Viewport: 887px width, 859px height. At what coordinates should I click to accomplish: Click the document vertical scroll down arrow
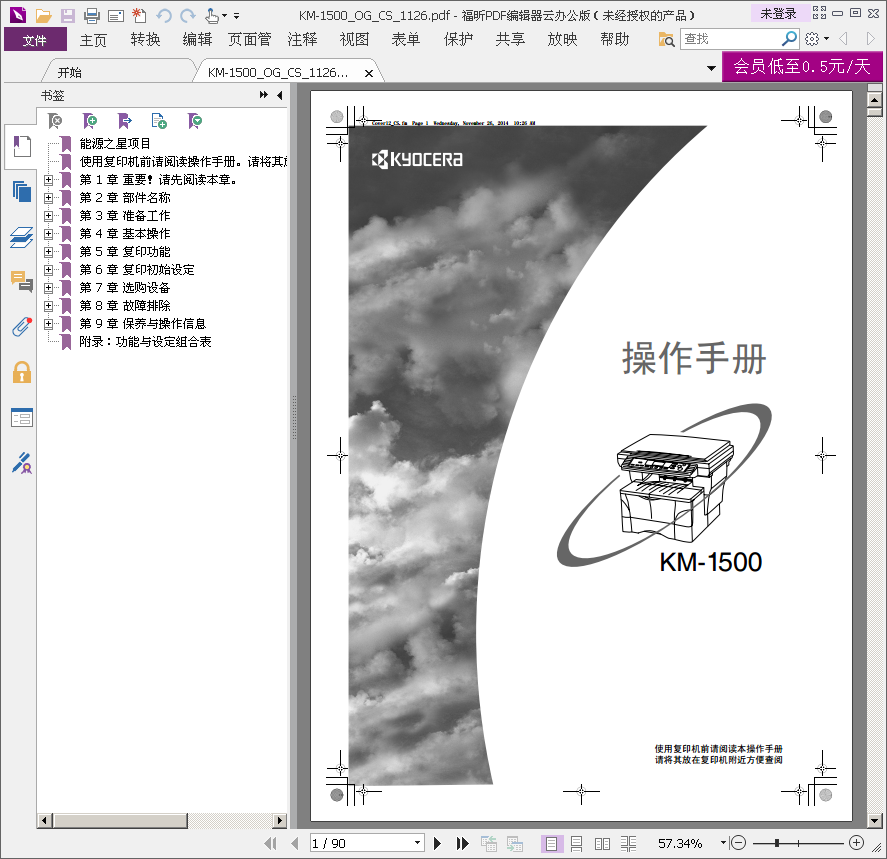(875, 820)
